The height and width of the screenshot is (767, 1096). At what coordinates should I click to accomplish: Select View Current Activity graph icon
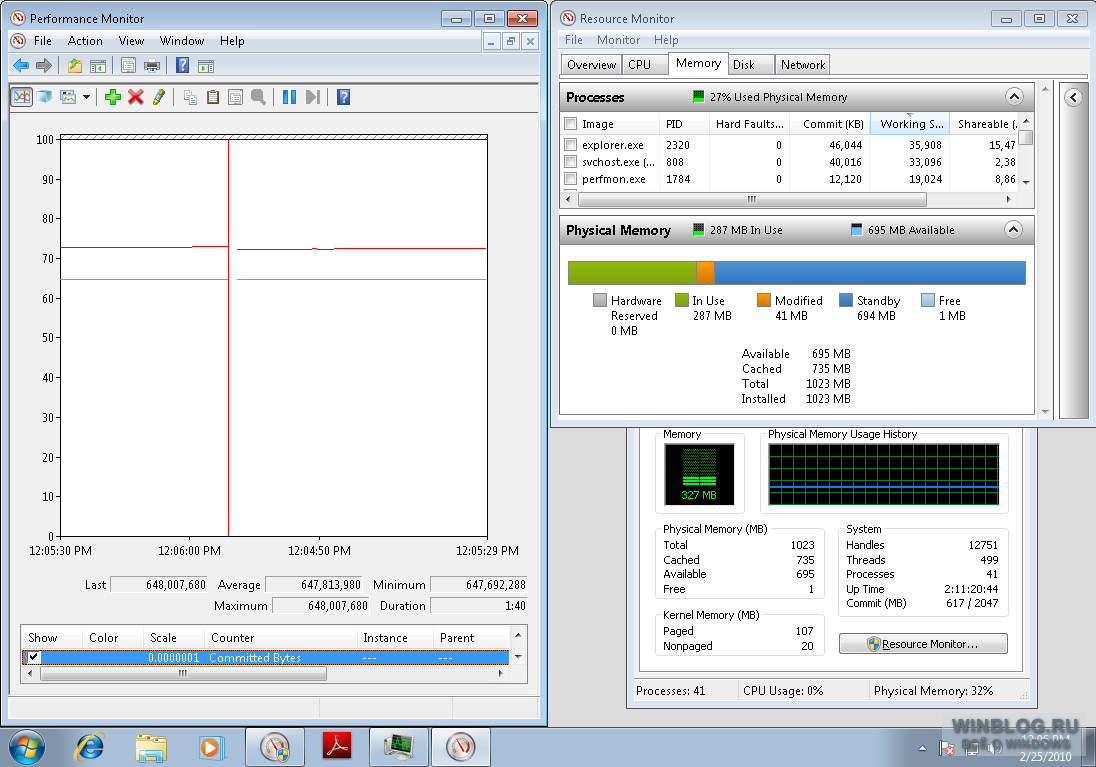click(22, 96)
